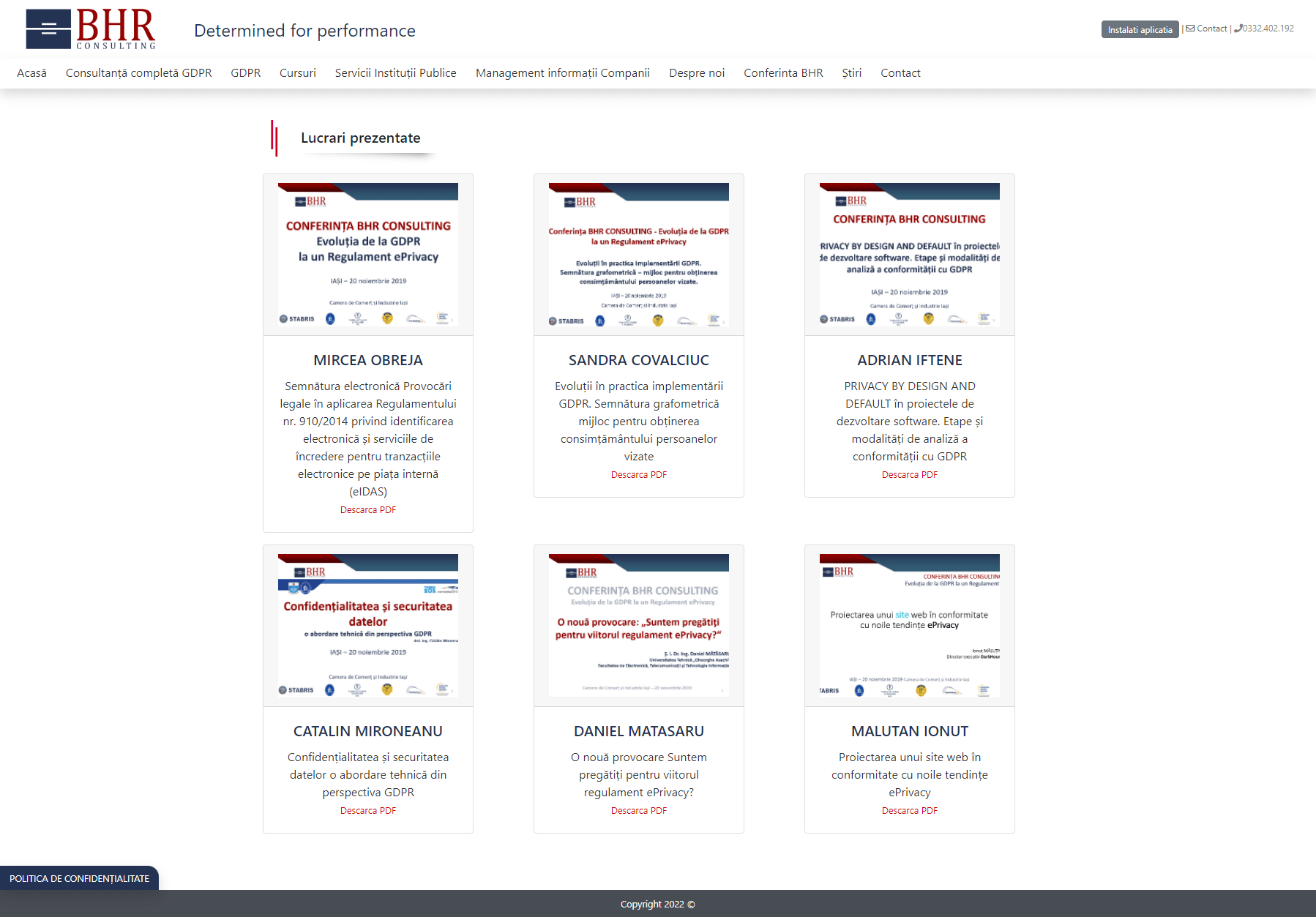Viewport: 1316px width, 917px height.
Task: Open Servicii Instituții Publice menu
Action: click(396, 73)
